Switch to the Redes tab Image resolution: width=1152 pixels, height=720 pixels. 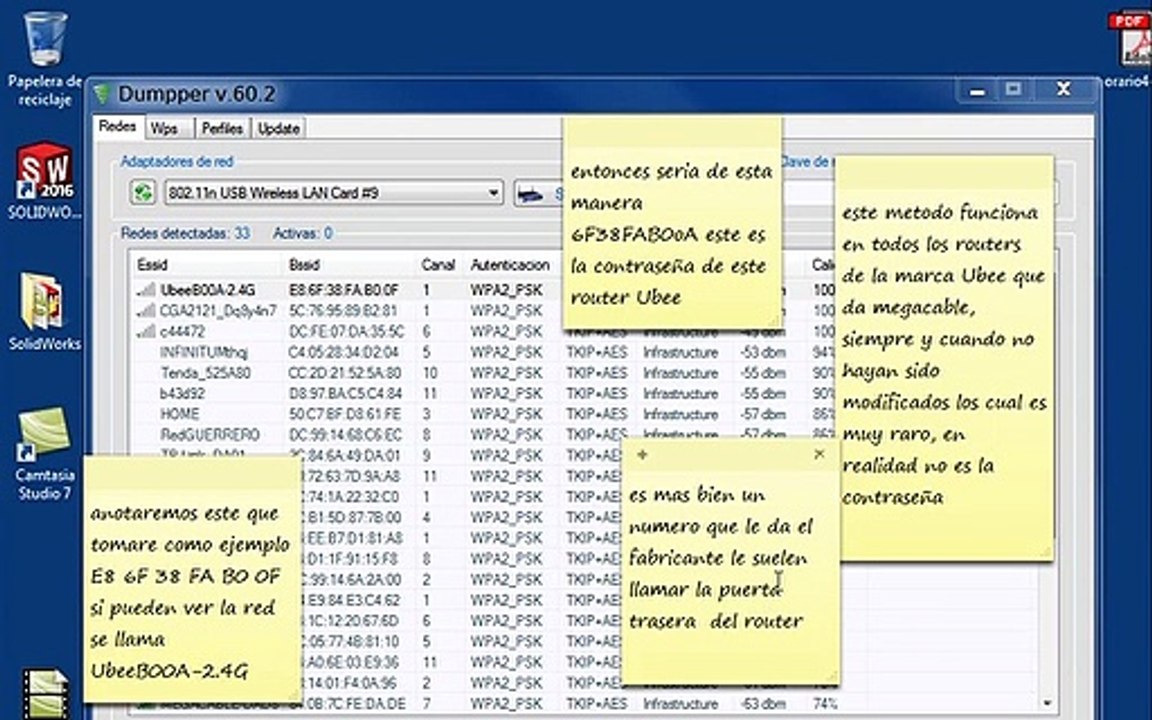(118, 126)
